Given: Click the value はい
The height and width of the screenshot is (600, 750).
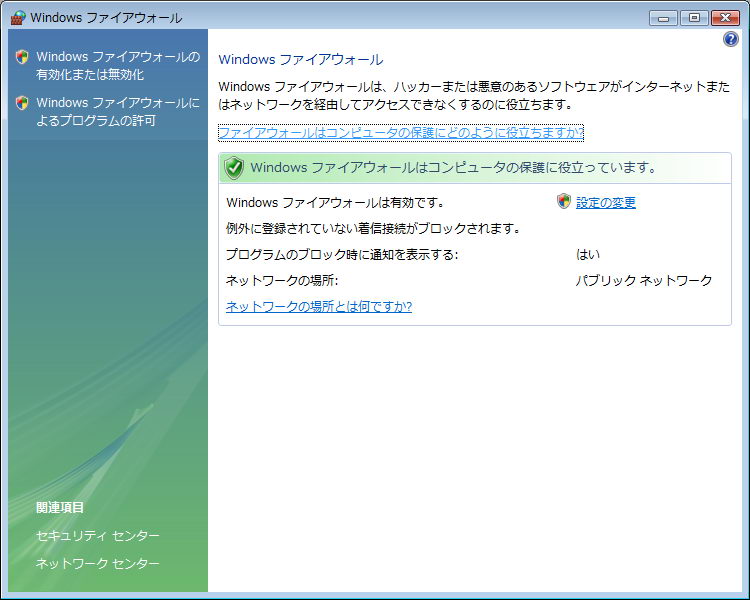Looking at the screenshot, I should [588, 255].
